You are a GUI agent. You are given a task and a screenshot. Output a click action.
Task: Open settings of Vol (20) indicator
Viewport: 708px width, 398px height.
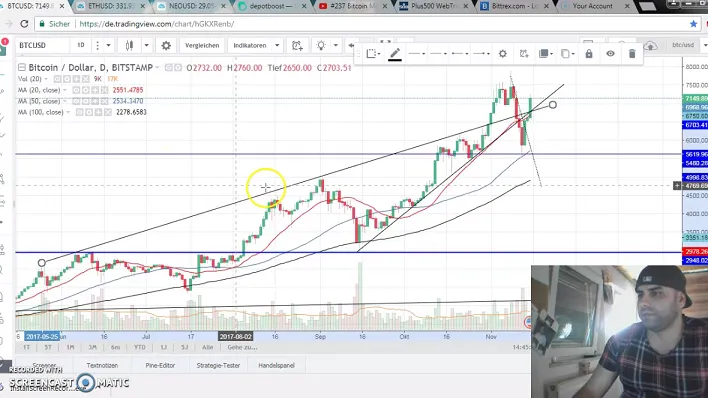(67, 79)
